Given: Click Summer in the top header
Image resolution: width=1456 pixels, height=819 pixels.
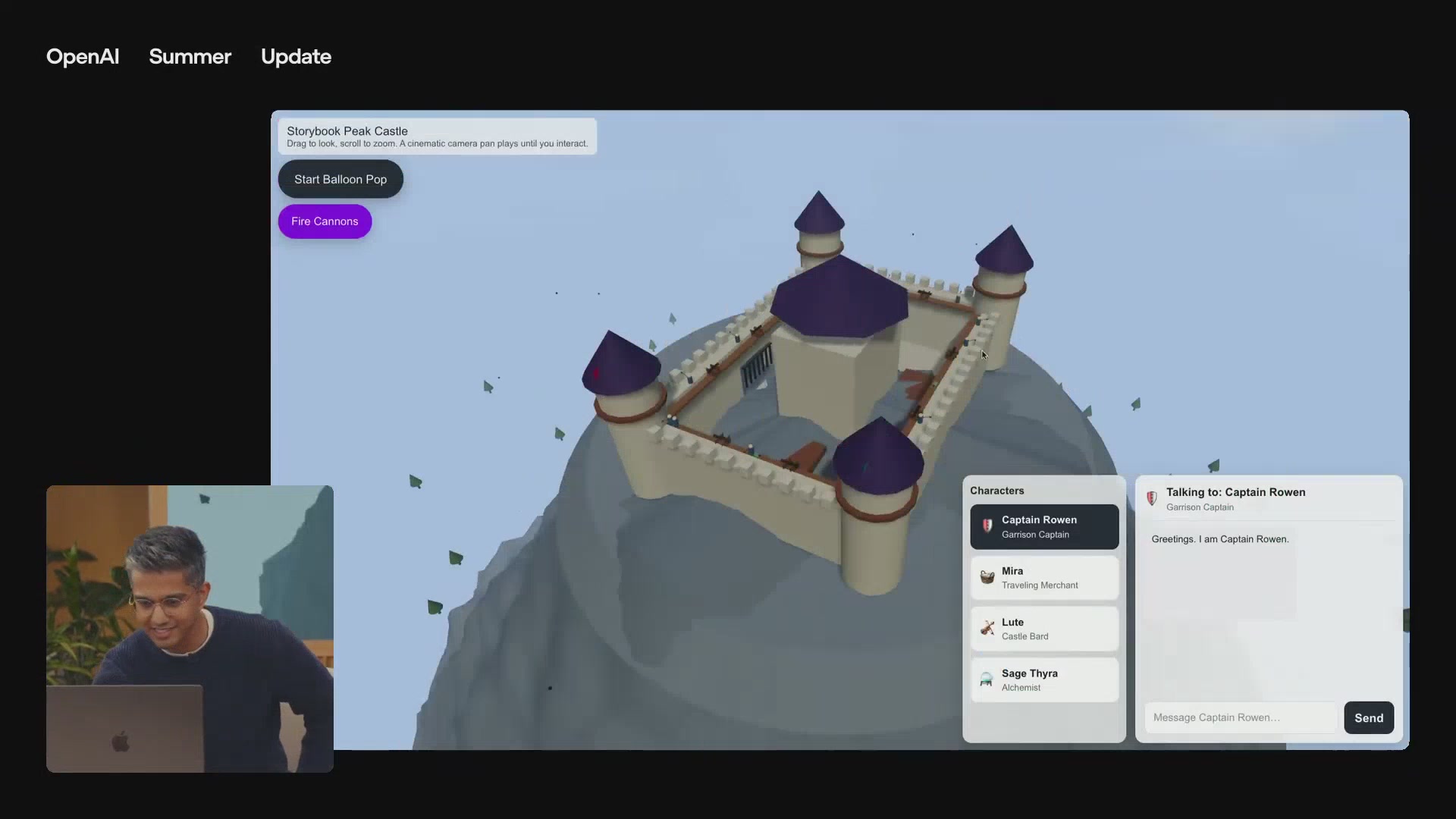Looking at the screenshot, I should click(190, 57).
